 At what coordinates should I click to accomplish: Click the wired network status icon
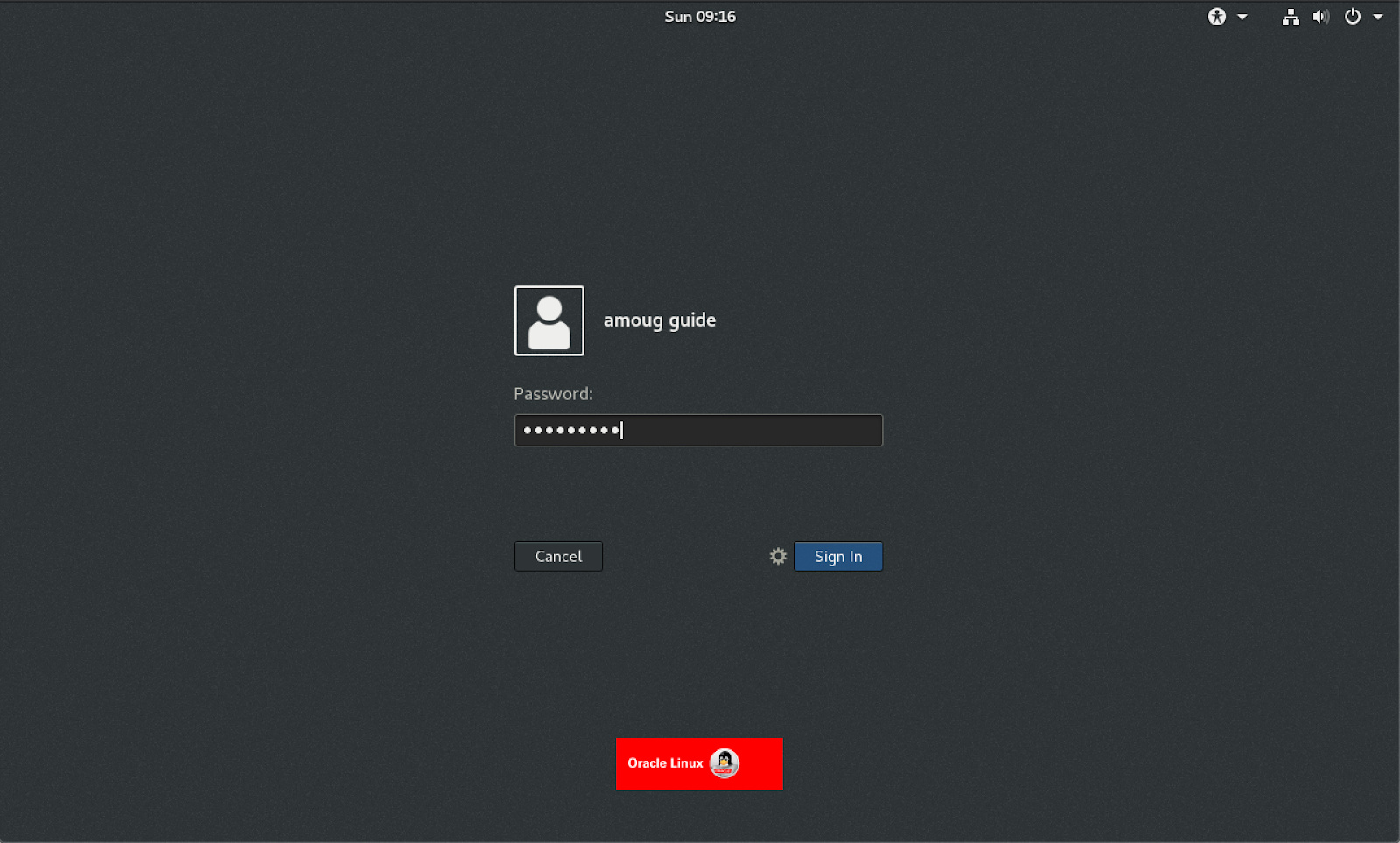1291,17
